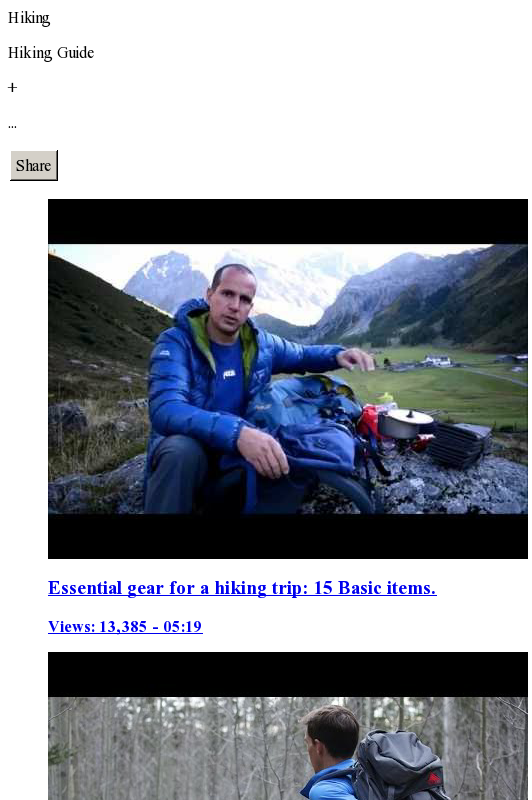Click the black bar above first video
The height and width of the screenshot is (800, 532).
288,221
